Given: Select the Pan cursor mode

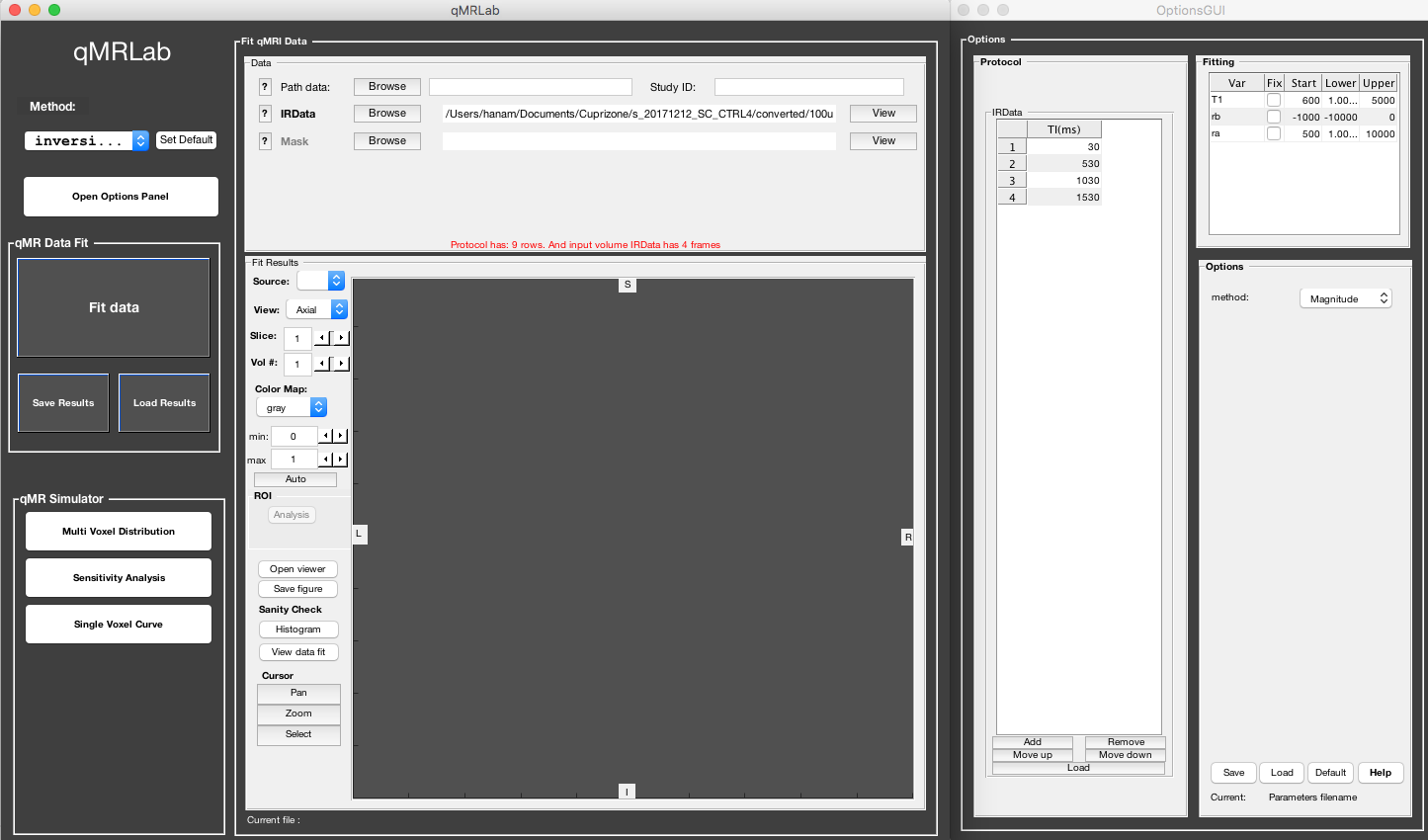Looking at the screenshot, I should click(x=298, y=694).
